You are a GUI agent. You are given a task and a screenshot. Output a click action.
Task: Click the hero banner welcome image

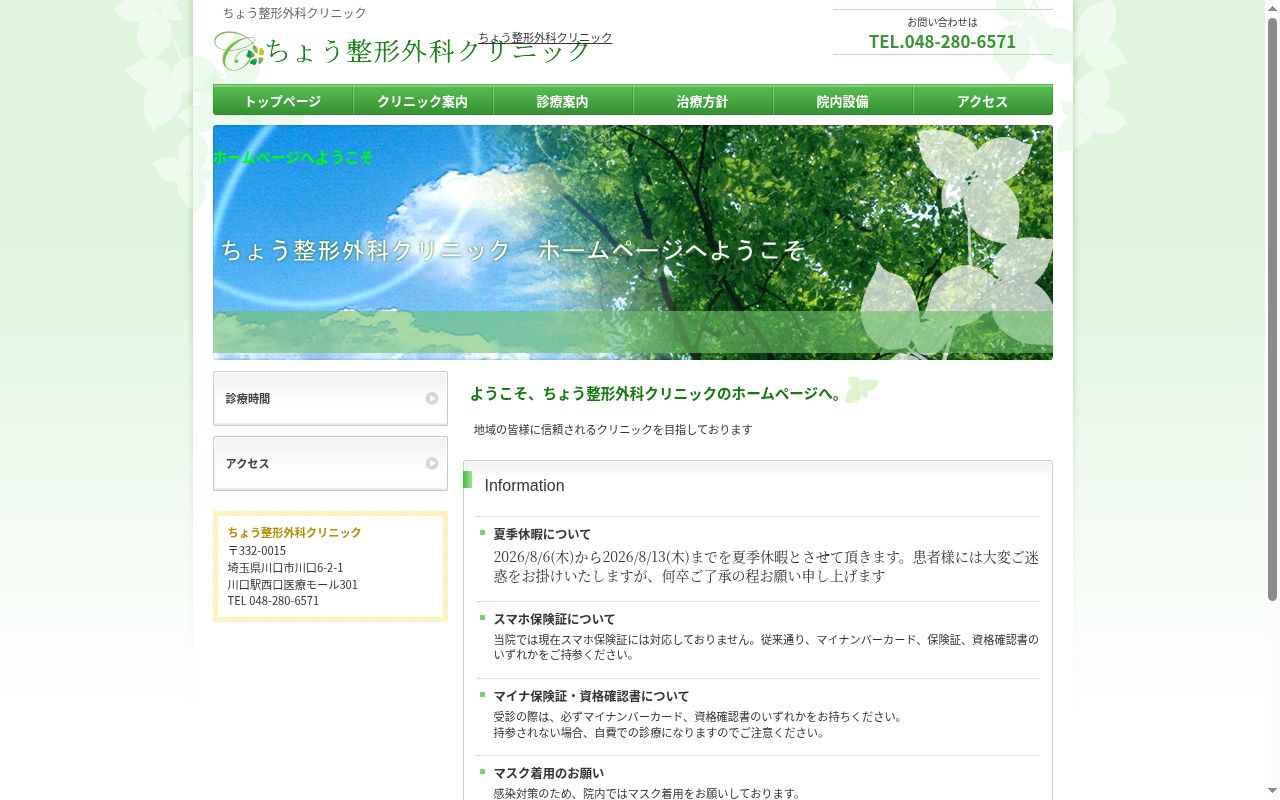click(x=633, y=242)
